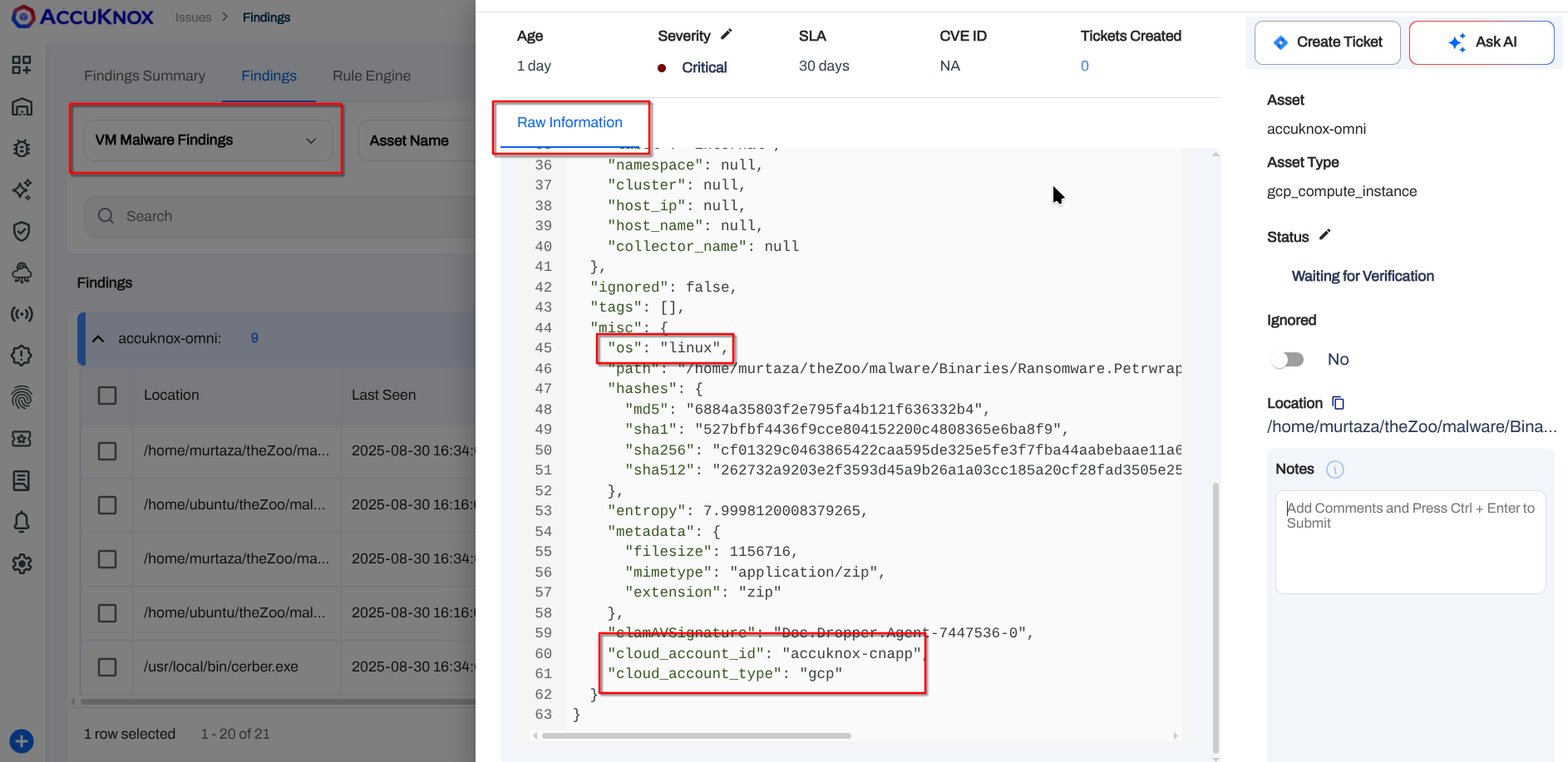The height and width of the screenshot is (762, 1568).
Task: Open the dashboard grid icon in sidebar
Action: click(22, 65)
